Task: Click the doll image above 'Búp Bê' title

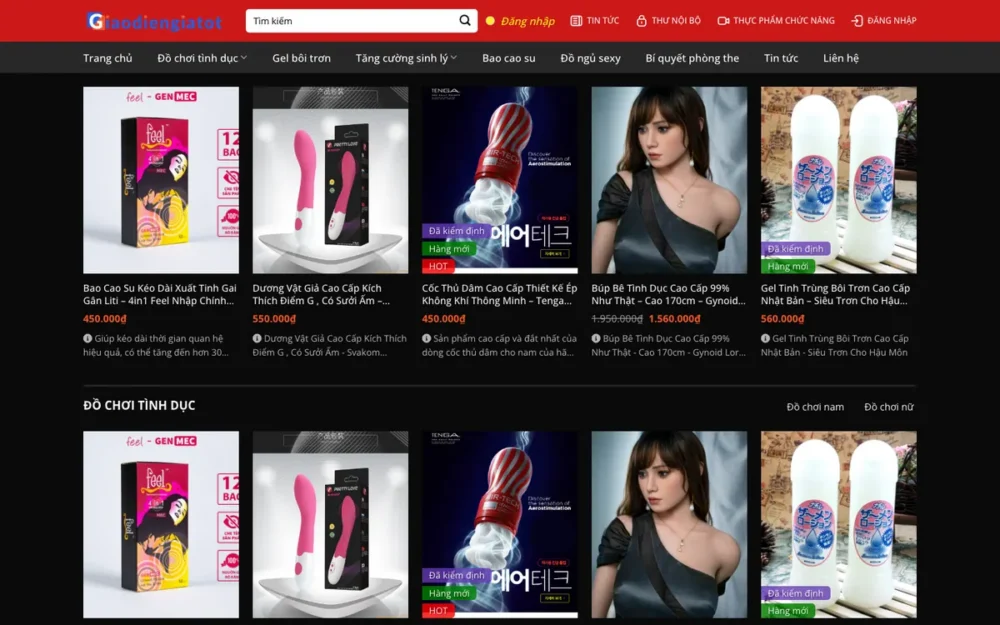Action: point(669,180)
